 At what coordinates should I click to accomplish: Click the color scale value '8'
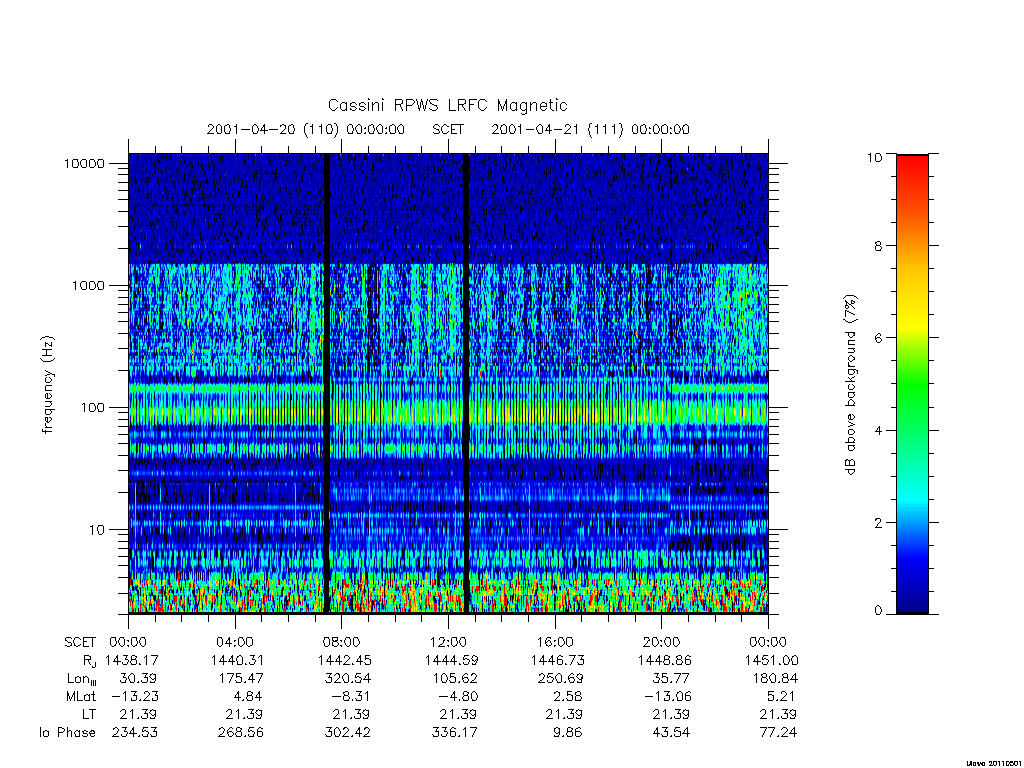tap(879, 246)
